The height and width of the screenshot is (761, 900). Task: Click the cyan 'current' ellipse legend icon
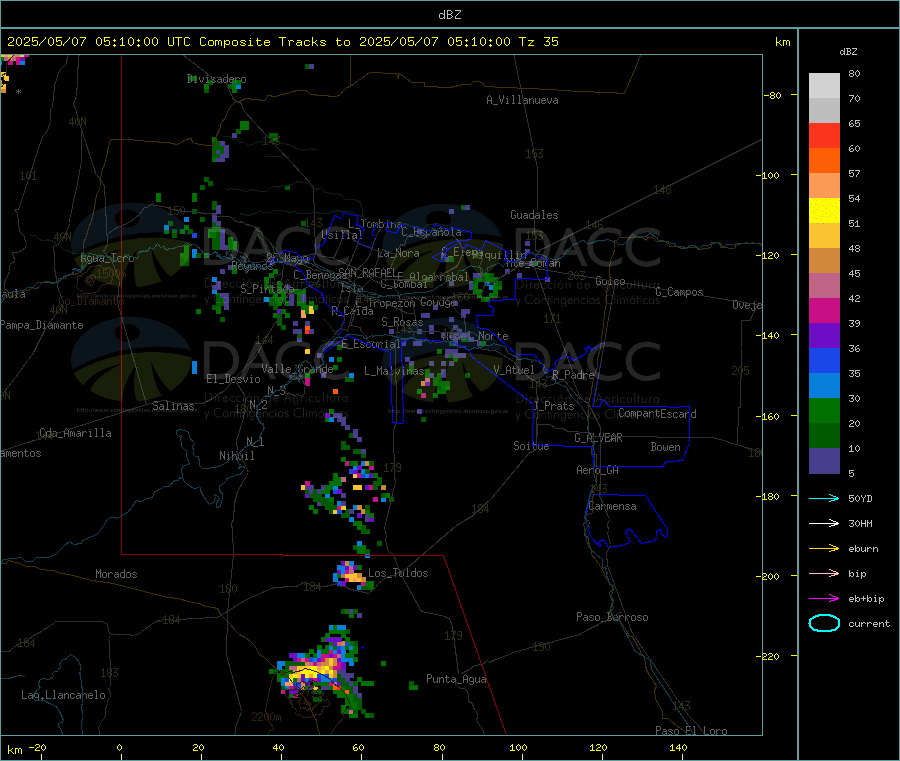[x=824, y=623]
